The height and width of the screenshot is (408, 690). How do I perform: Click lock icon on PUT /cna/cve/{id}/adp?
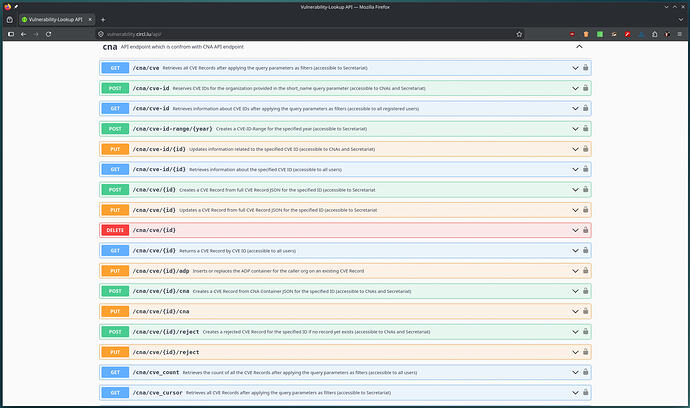585,271
